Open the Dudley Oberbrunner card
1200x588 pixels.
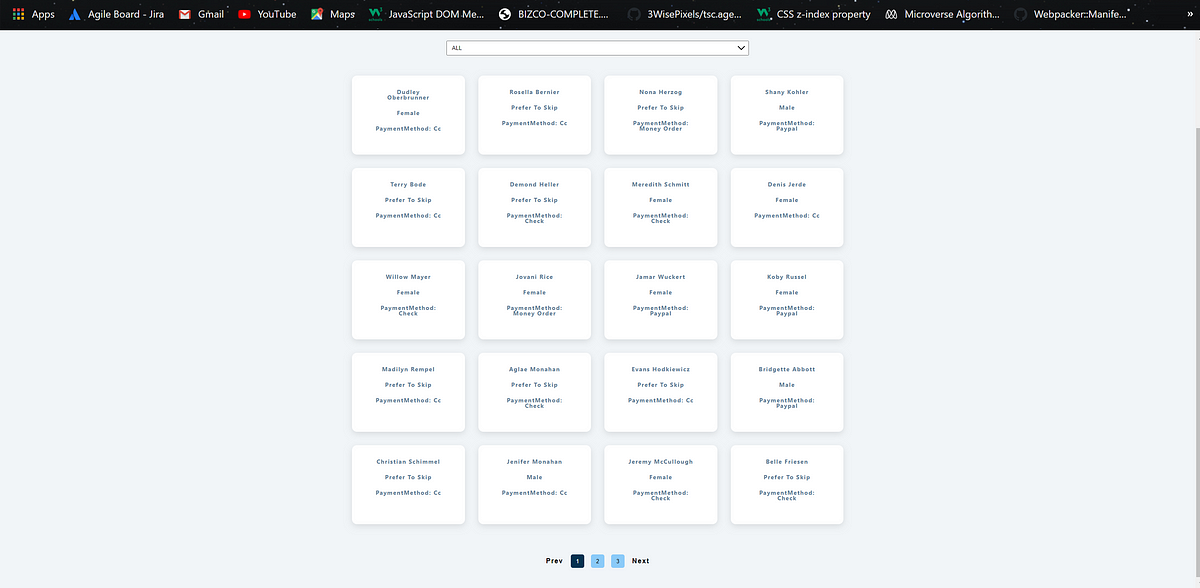(408, 115)
